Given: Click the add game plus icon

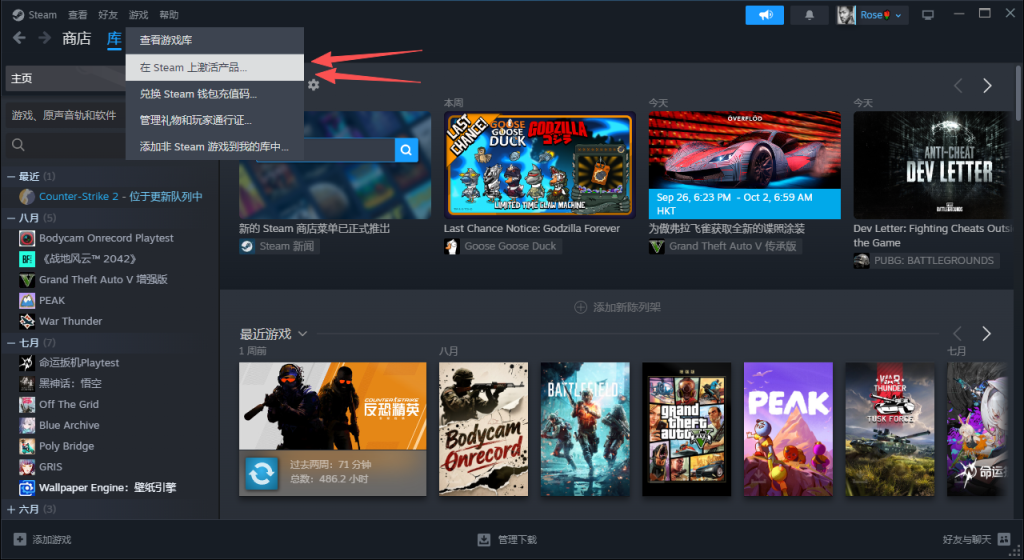Looking at the screenshot, I should [x=19, y=540].
